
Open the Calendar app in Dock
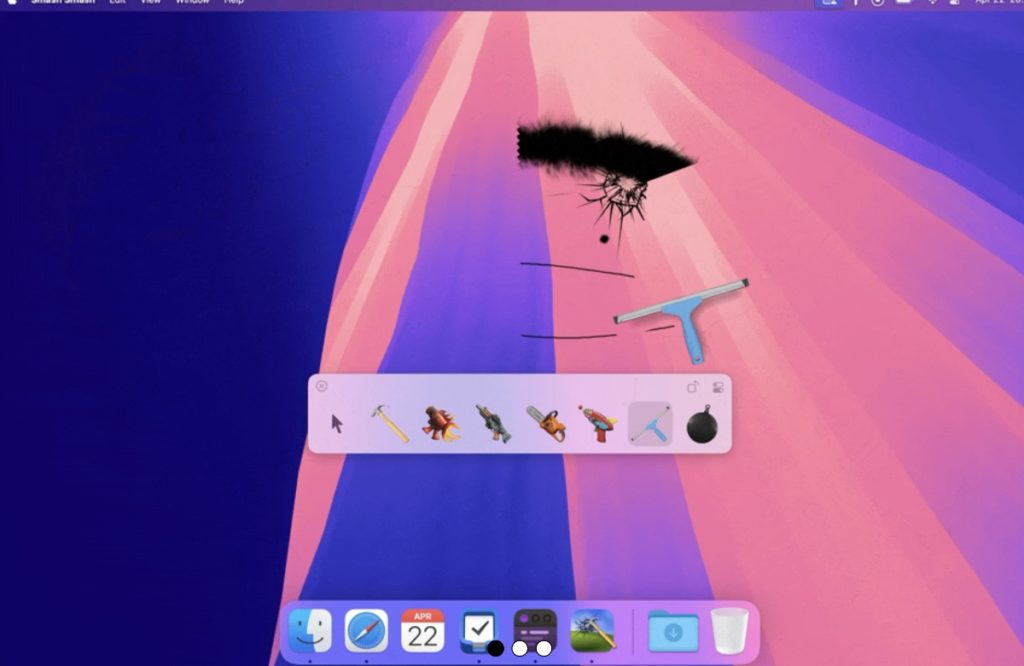pos(422,631)
